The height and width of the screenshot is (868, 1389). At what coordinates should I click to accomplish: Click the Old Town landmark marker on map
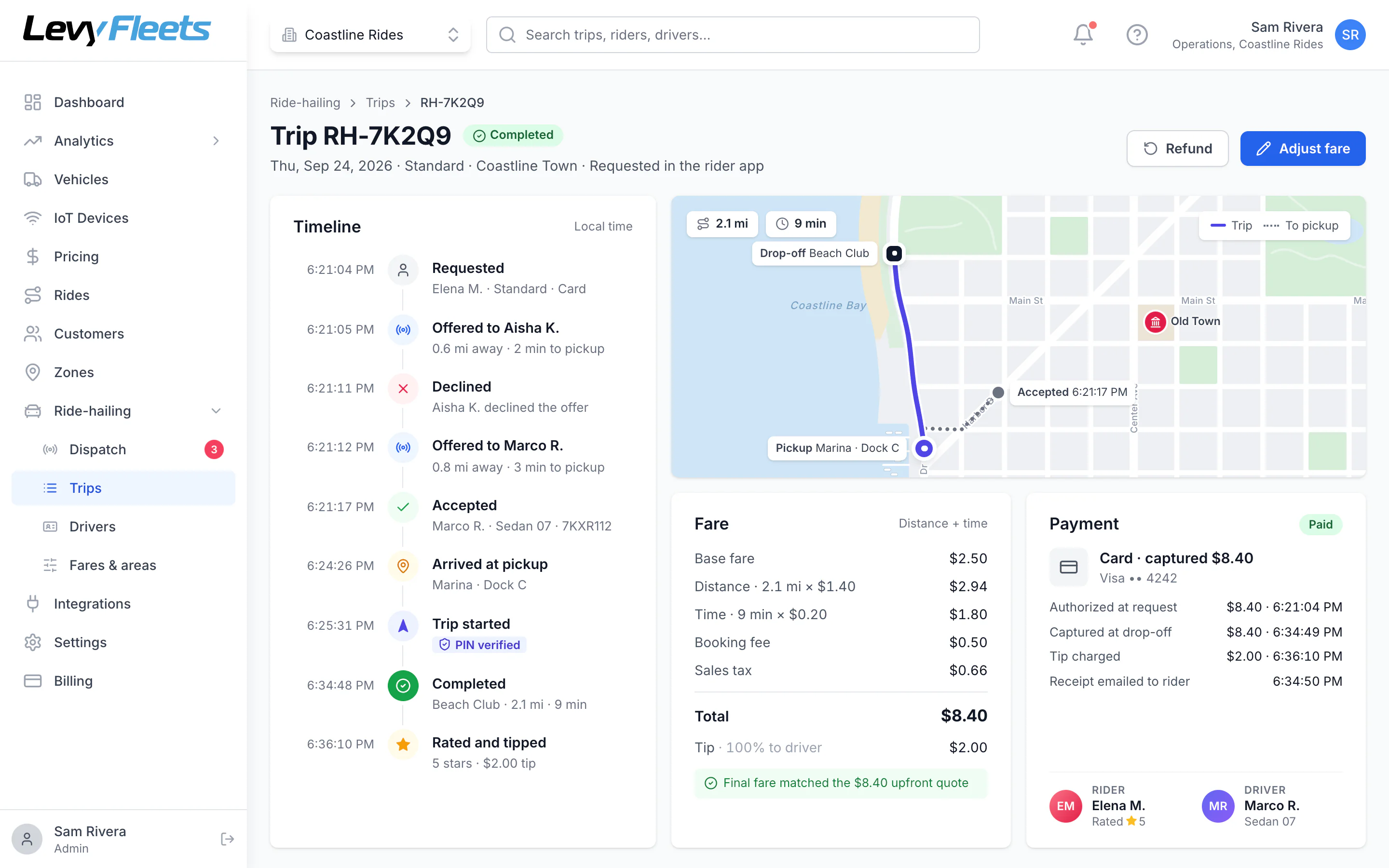point(1155,322)
